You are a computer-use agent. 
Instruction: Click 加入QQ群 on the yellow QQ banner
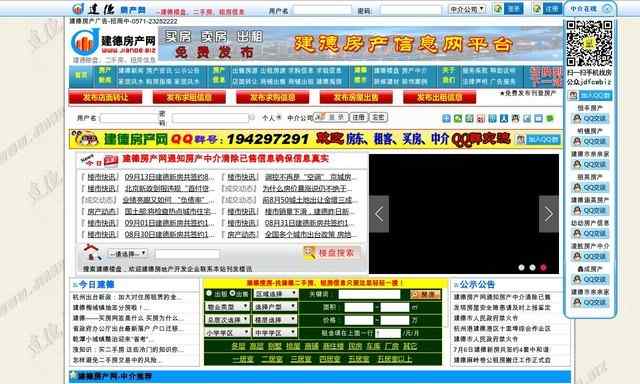(538, 139)
